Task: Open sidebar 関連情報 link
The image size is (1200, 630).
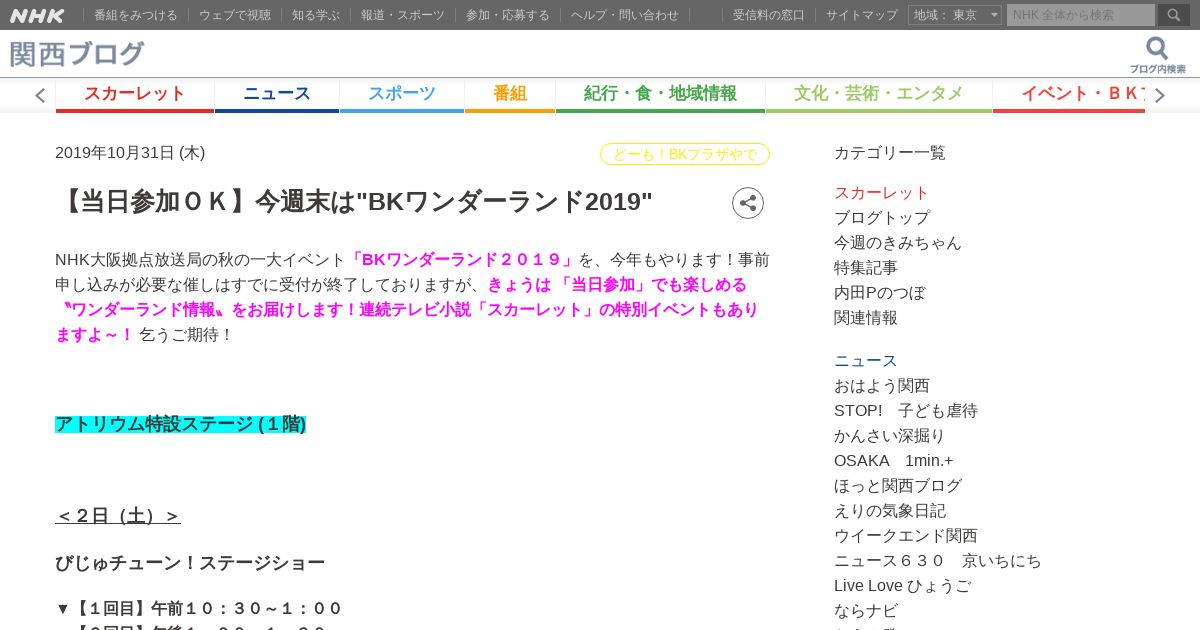Action: (866, 318)
